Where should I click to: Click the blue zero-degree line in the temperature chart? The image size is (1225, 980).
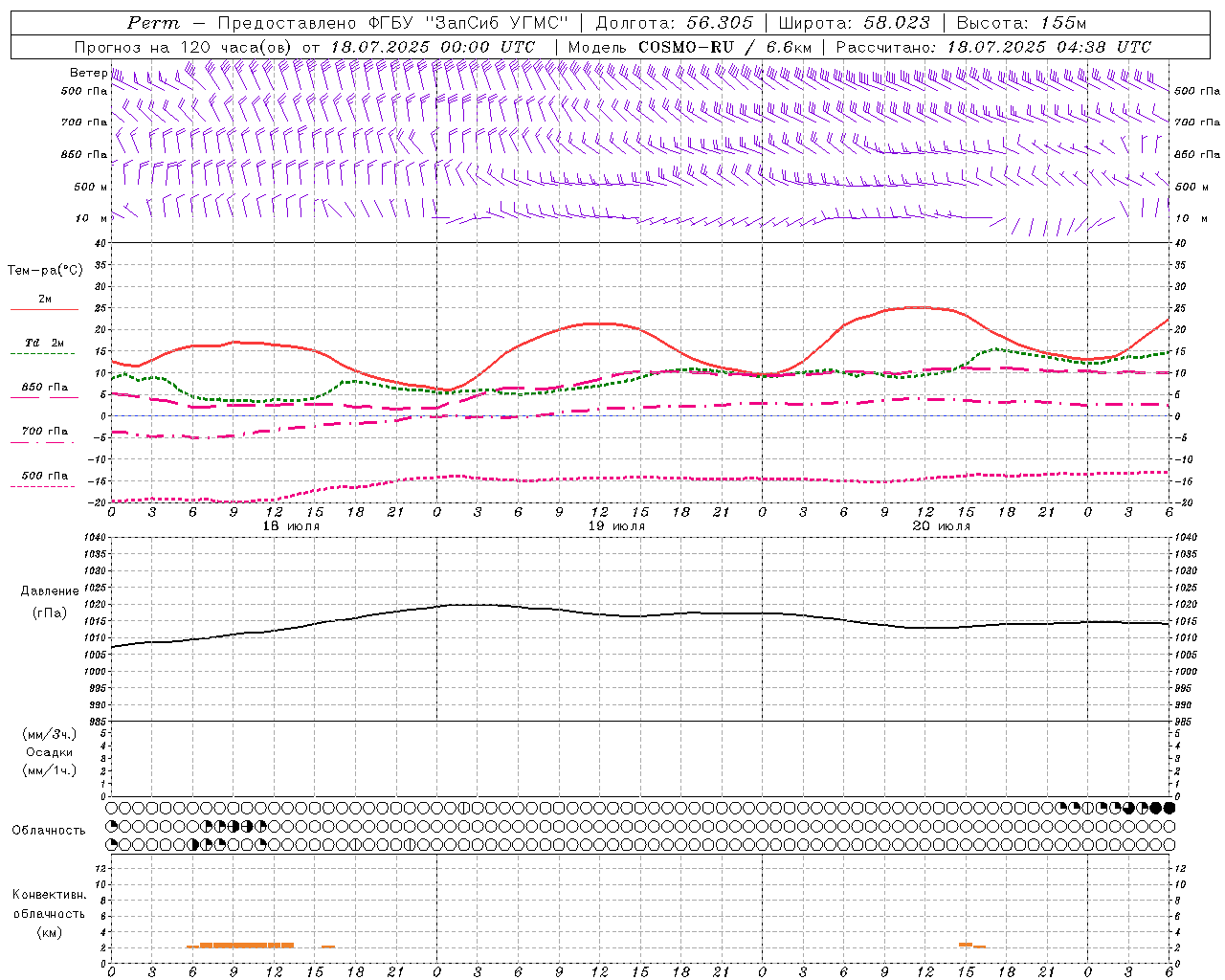click(640, 415)
